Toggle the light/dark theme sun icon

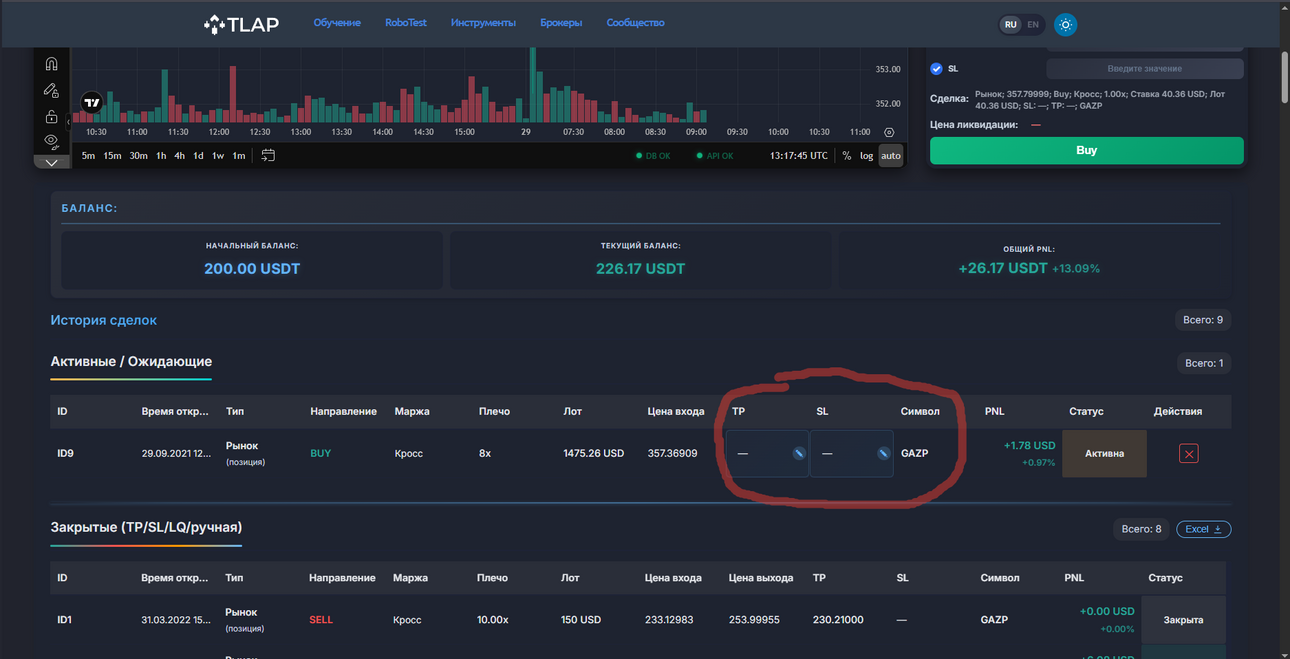1066,24
